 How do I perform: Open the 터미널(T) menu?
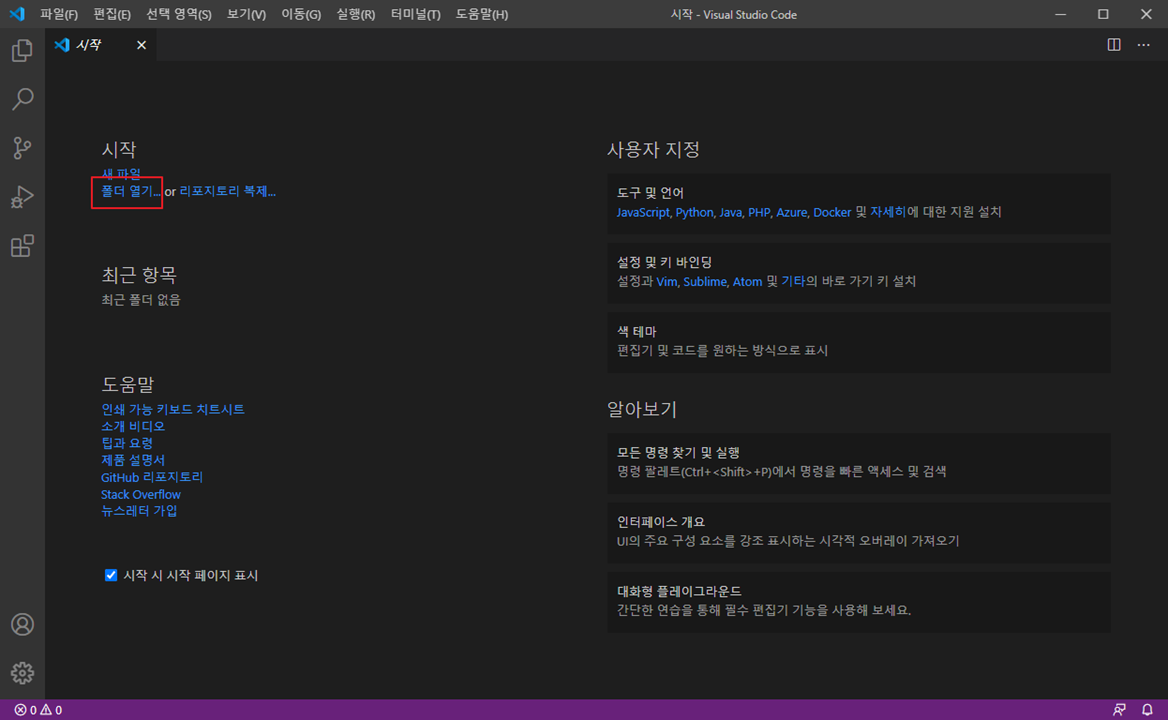(x=416, y=14)
